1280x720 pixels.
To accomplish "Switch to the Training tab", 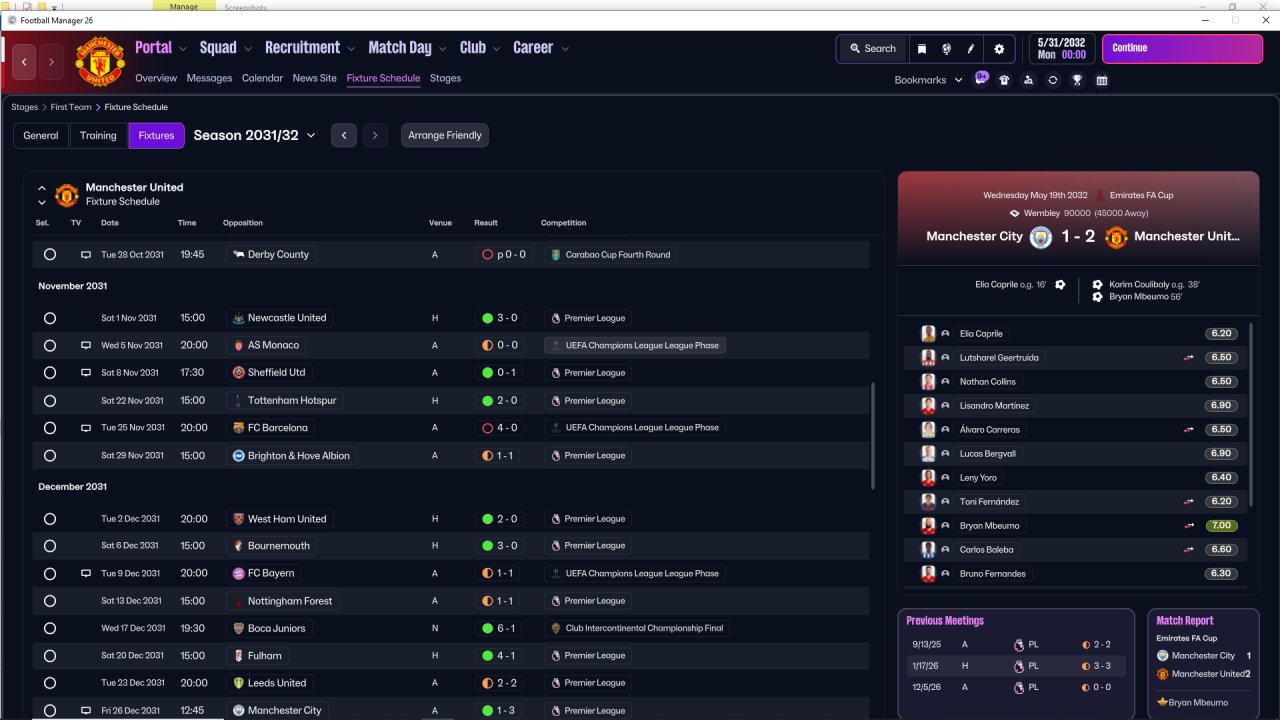I will click(98, 135).
